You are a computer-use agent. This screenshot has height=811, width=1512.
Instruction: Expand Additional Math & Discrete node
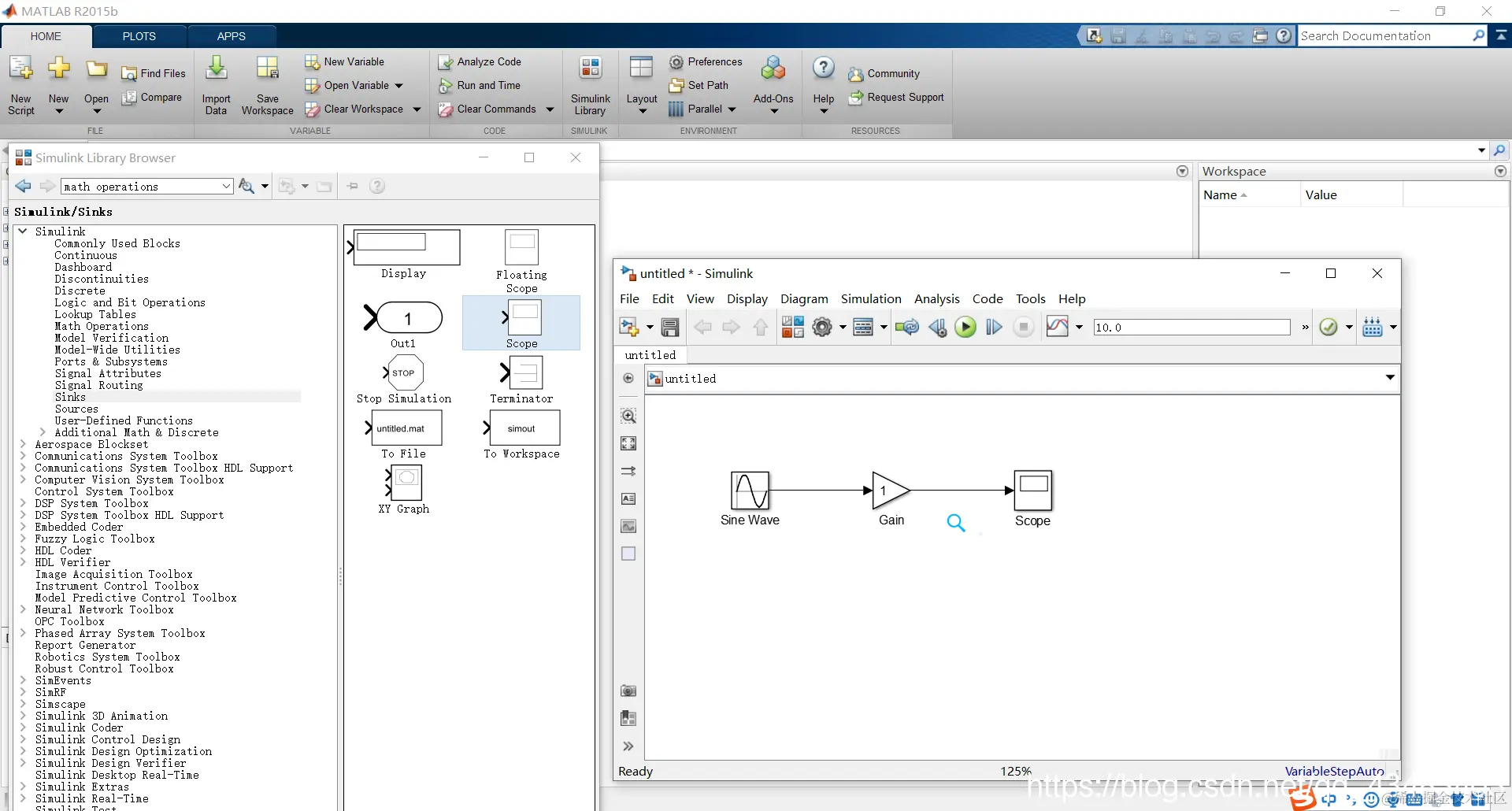[43, 432]
